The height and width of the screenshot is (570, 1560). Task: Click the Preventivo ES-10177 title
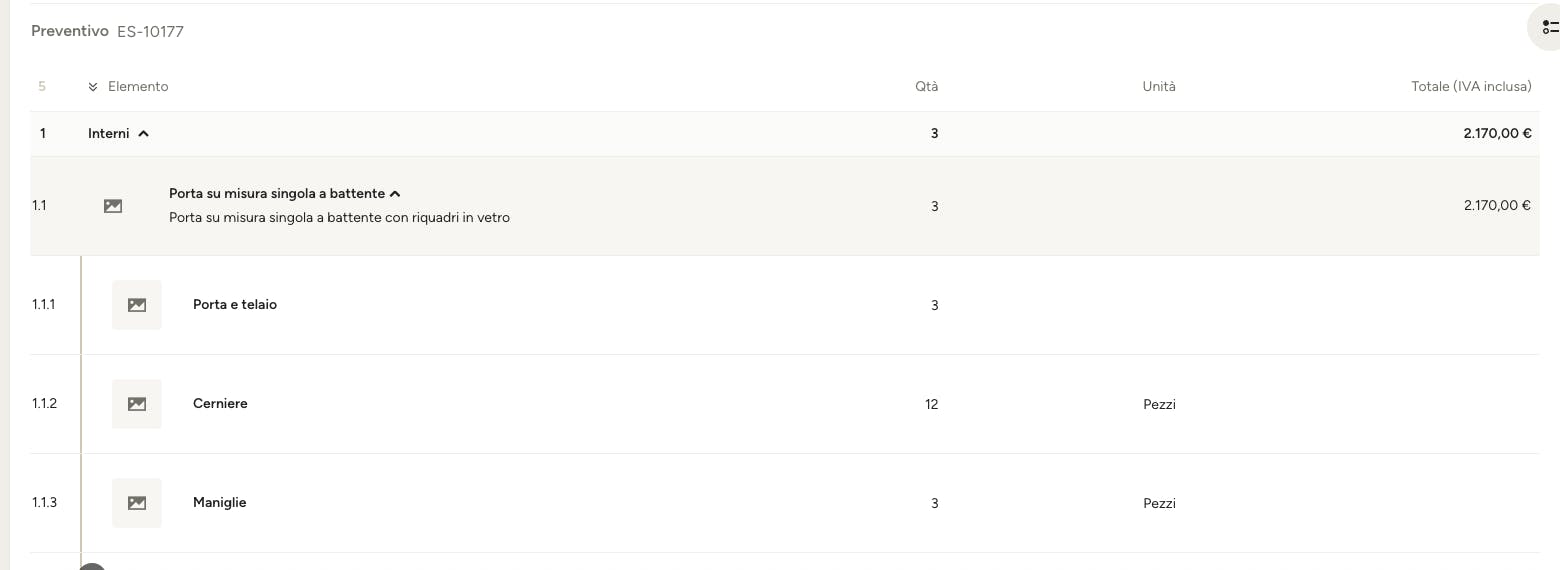[x=107, y=31]
